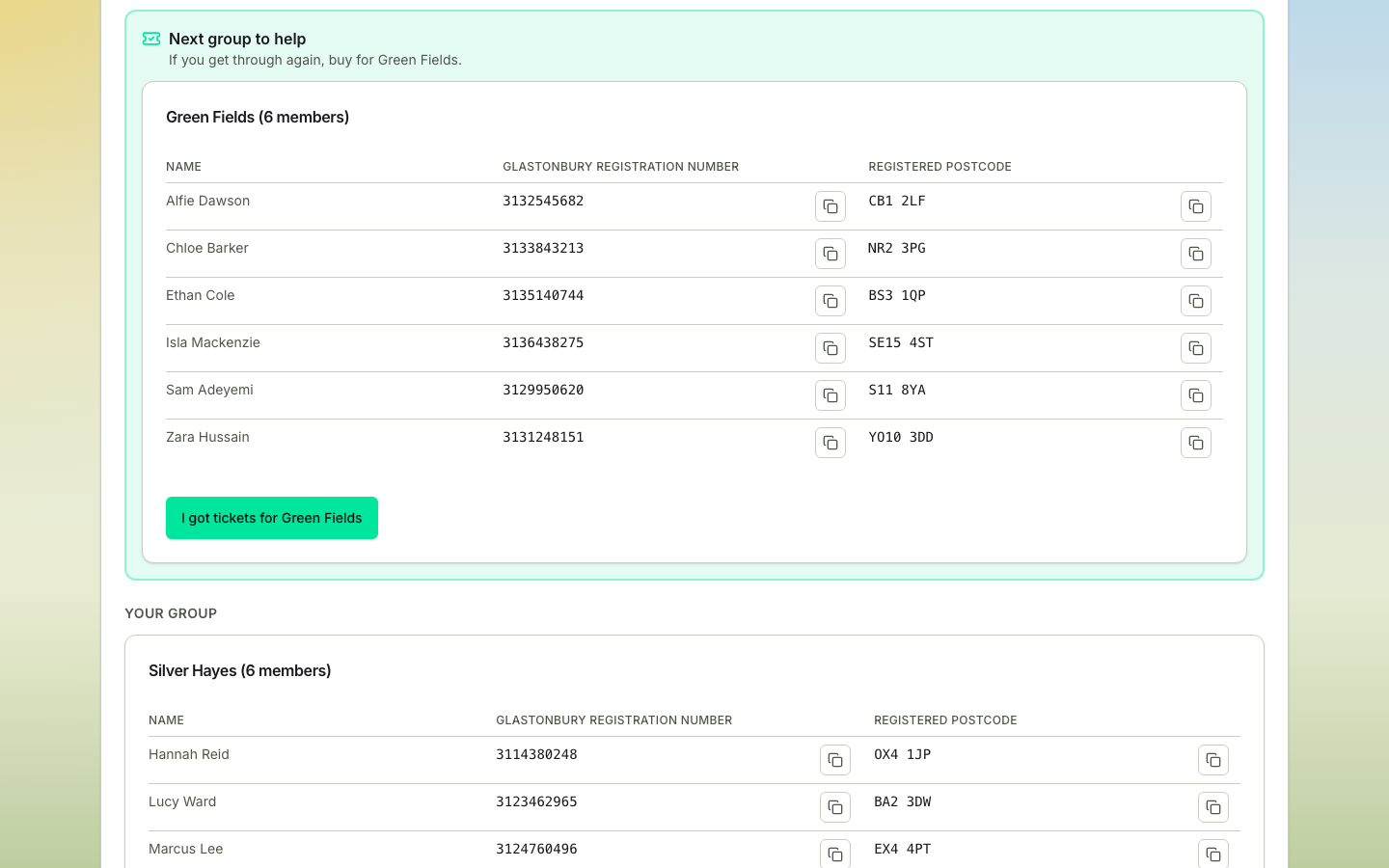The height and width of the screenshot is (868, 1389).
Task: Select postcode text BS3 1QP
Action: pyautogui.click(x=897, y=295)
